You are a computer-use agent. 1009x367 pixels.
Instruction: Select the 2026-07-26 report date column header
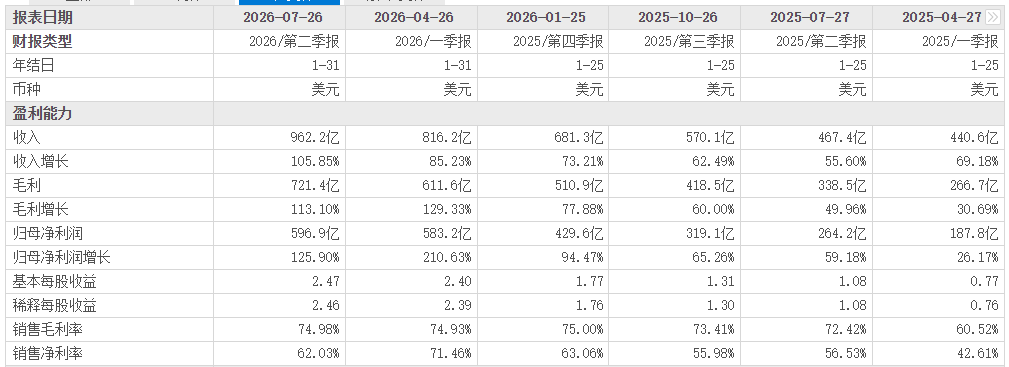tap(283, 17)
